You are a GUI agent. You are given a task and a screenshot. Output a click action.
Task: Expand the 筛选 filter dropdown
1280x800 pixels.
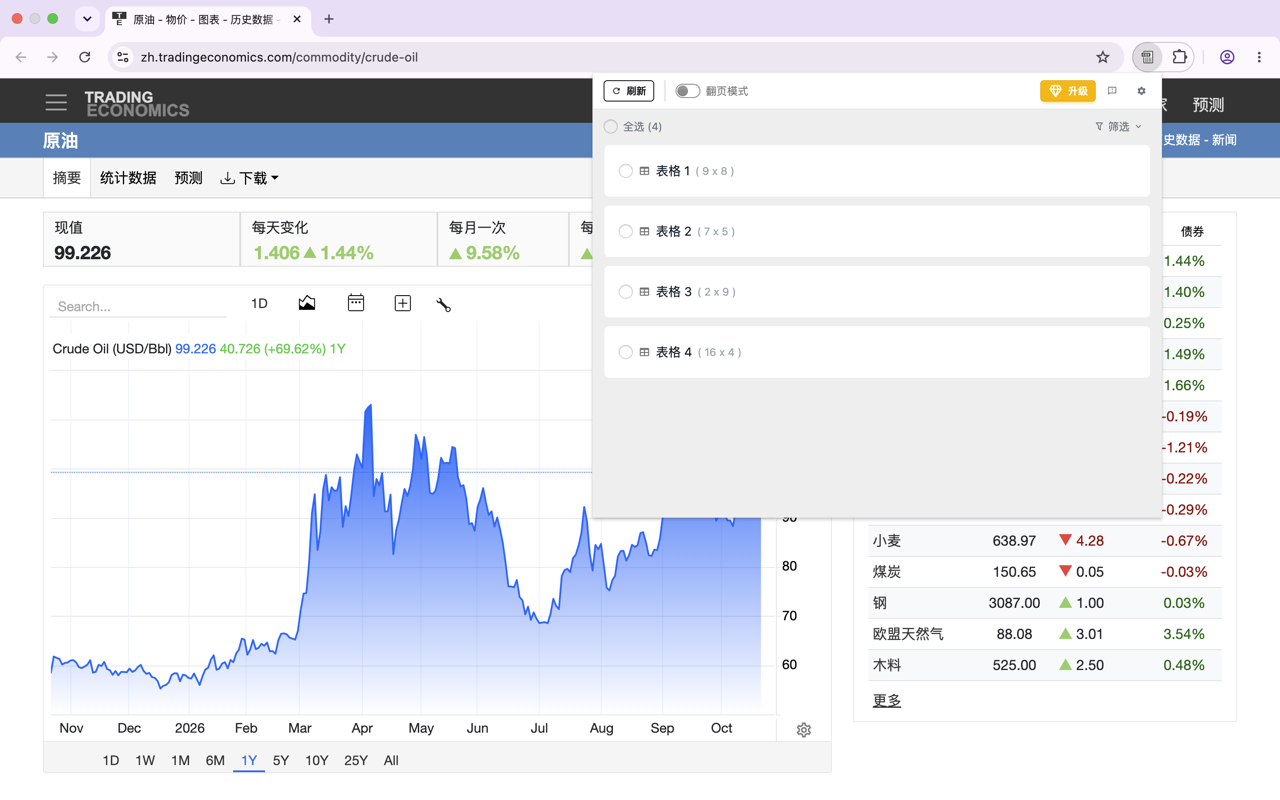[1118, 127]
